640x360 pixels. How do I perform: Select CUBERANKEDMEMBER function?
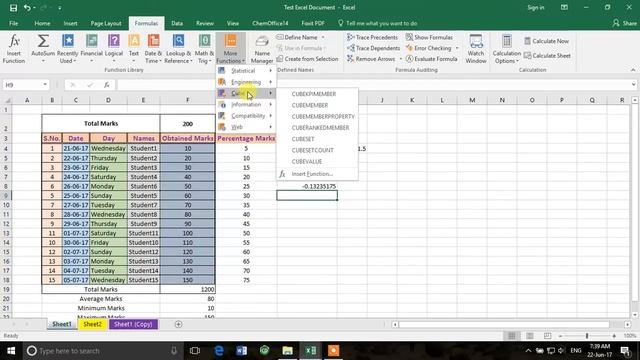pos(320,128)
